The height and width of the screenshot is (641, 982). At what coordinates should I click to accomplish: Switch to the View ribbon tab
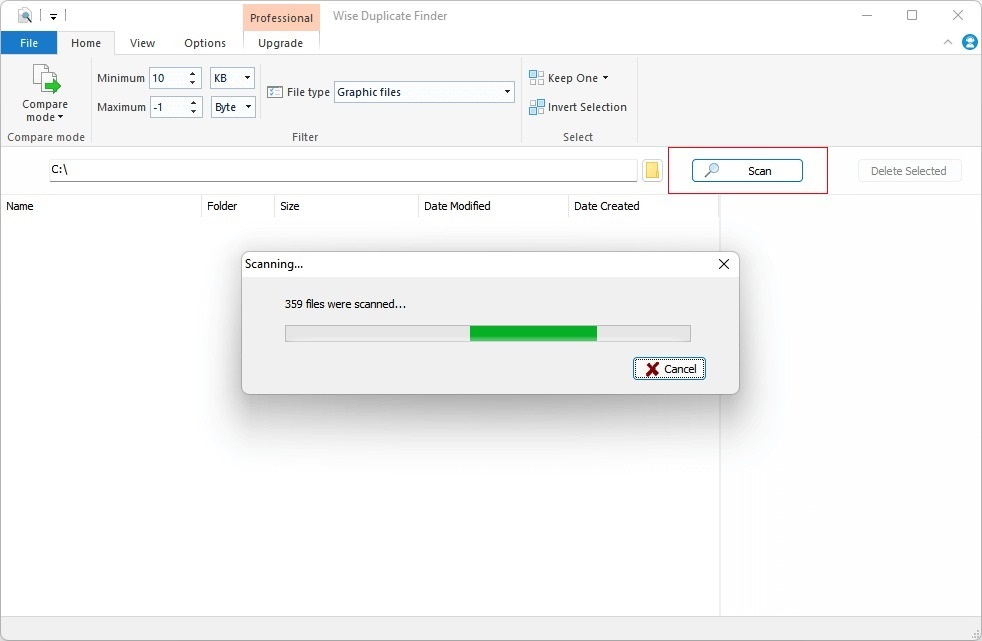click(142, 43)
